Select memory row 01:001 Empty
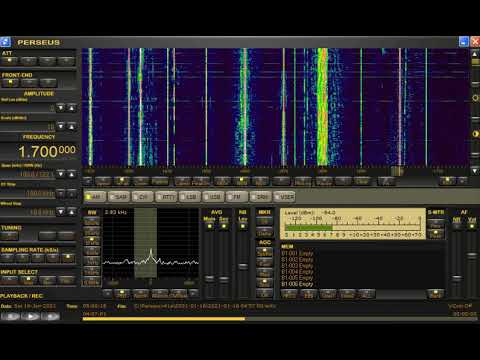480x360 pixels. tap(297, 253)
